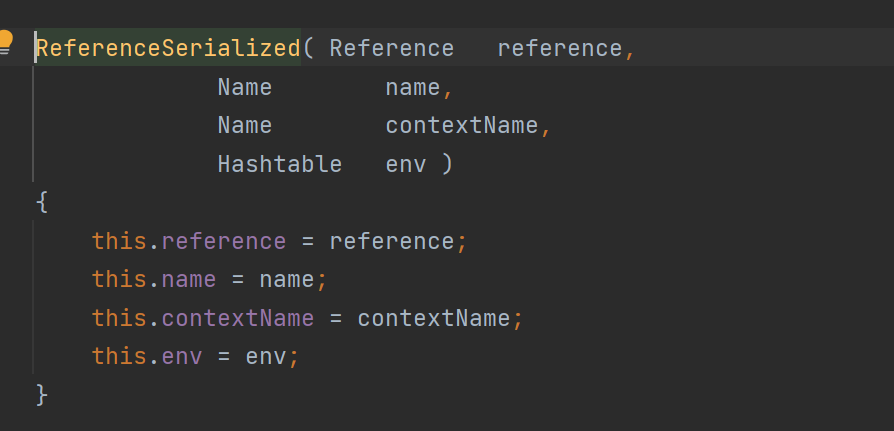Click the closing curly brace
Image resolution: width=894 pixels, height=431 pixels.
click(x=41, y=394)
